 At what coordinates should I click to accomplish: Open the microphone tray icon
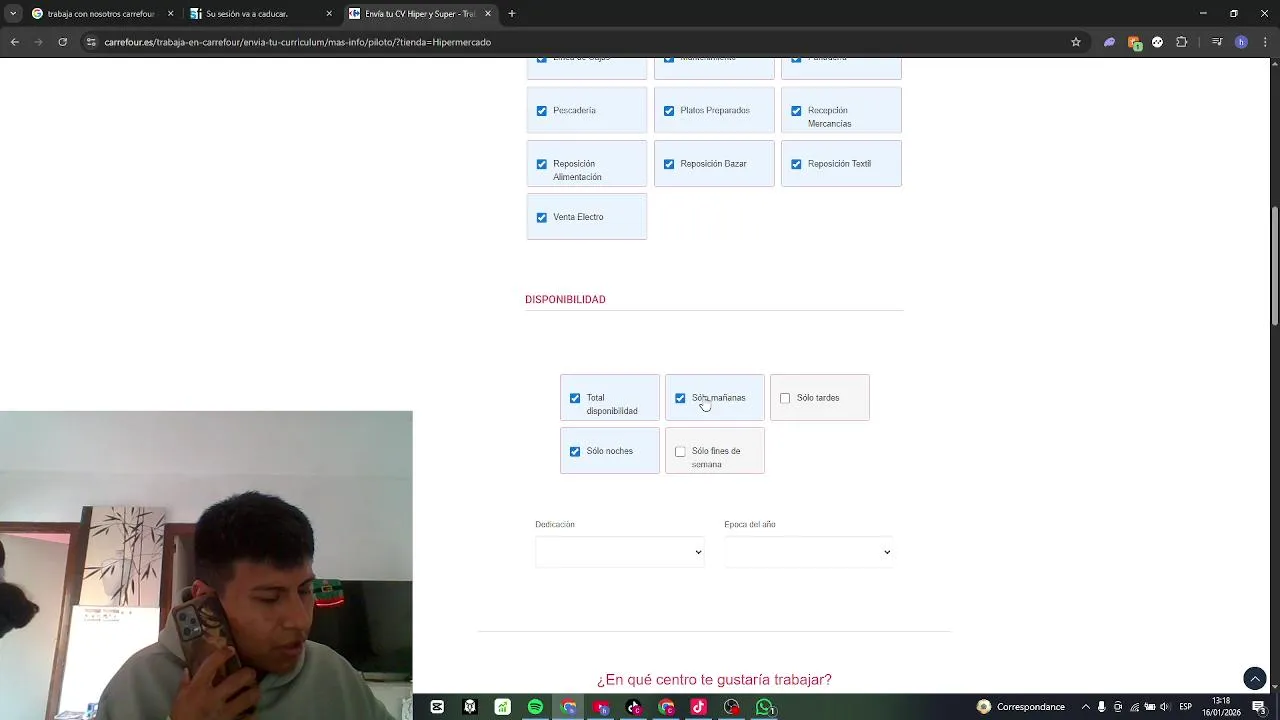click(1101, 707)
